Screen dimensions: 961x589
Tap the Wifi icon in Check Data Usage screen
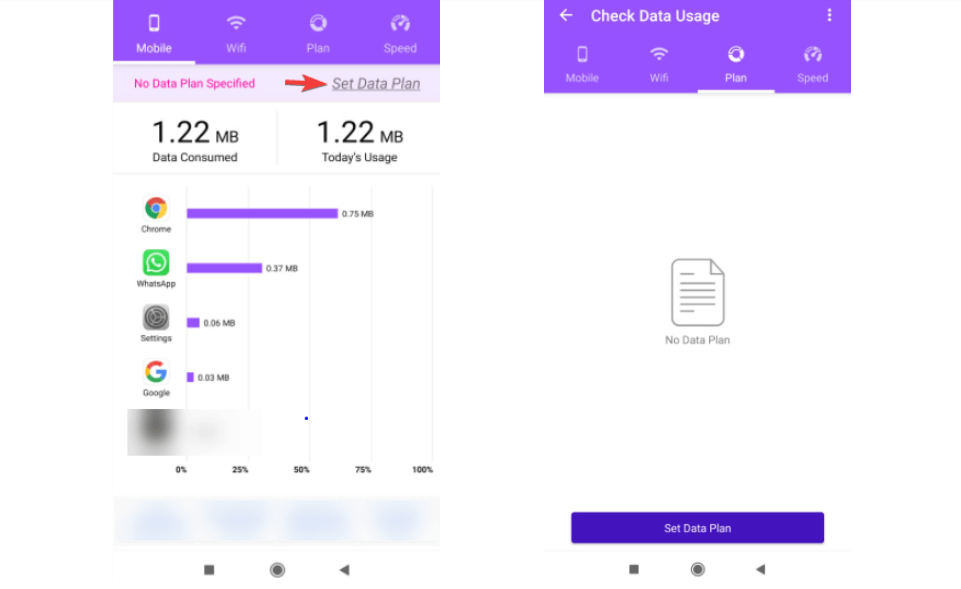click(659, 54)
